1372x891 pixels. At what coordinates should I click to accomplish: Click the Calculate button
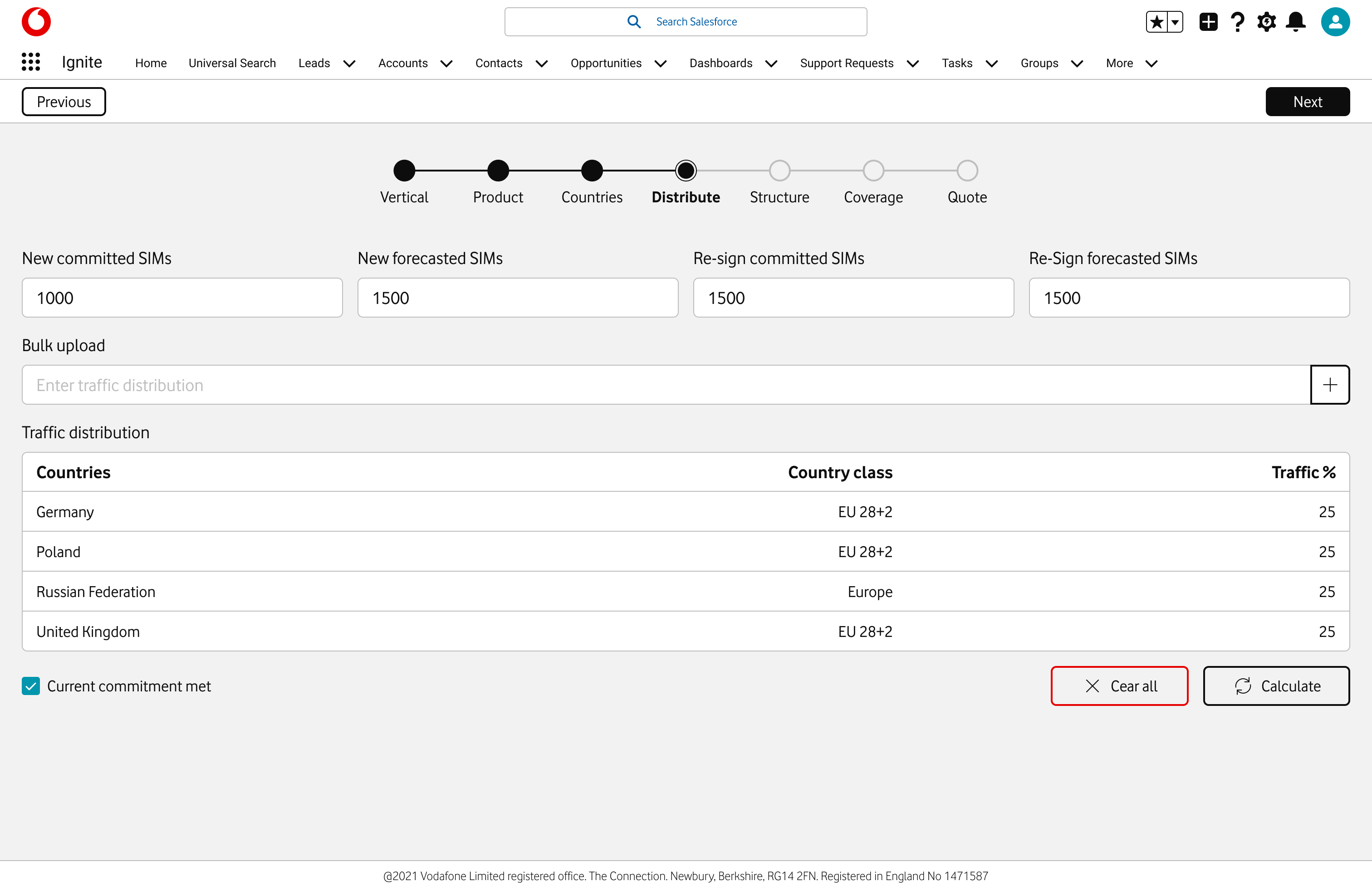1276,686
